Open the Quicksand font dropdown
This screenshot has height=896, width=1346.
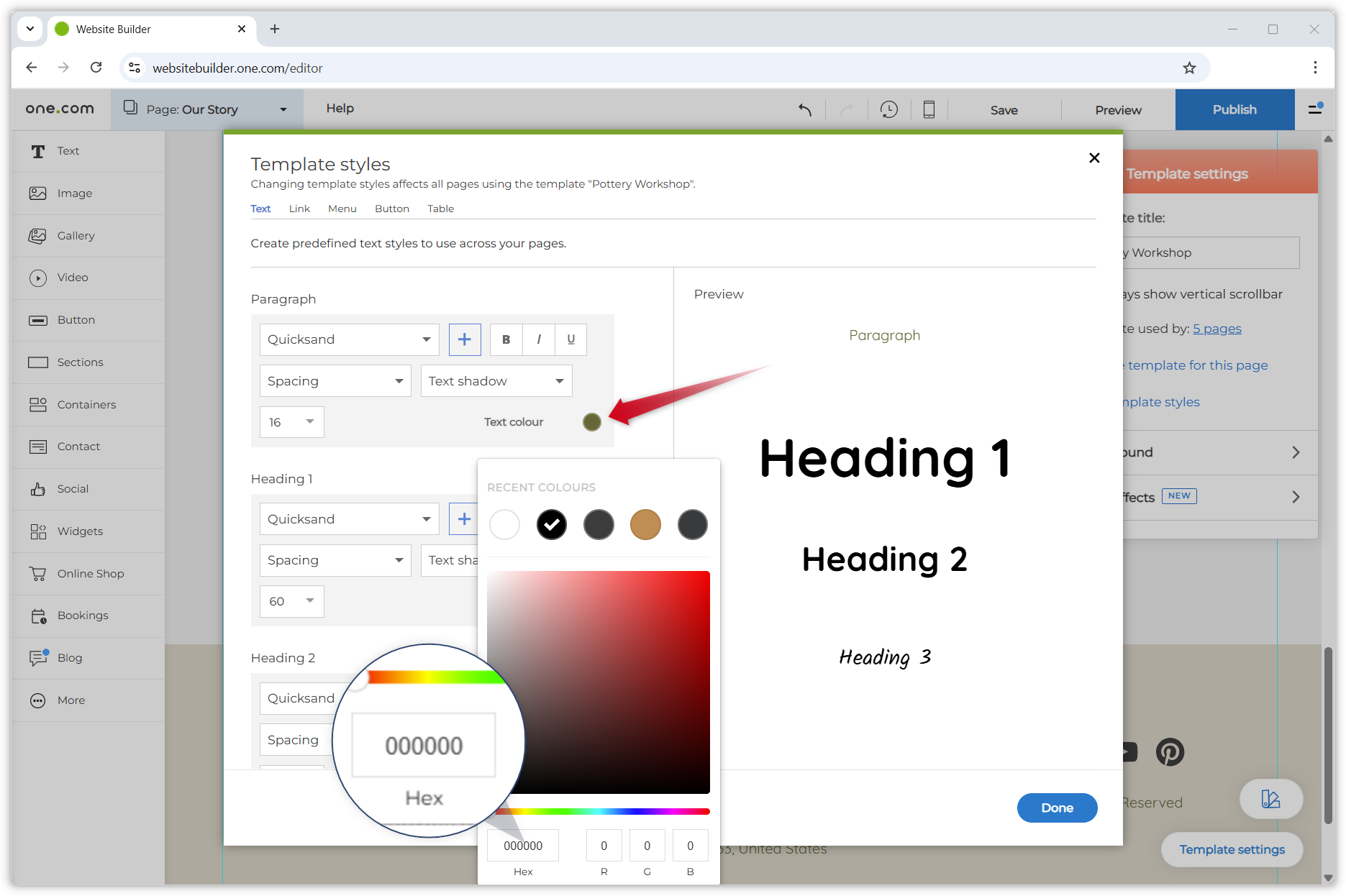349,339
